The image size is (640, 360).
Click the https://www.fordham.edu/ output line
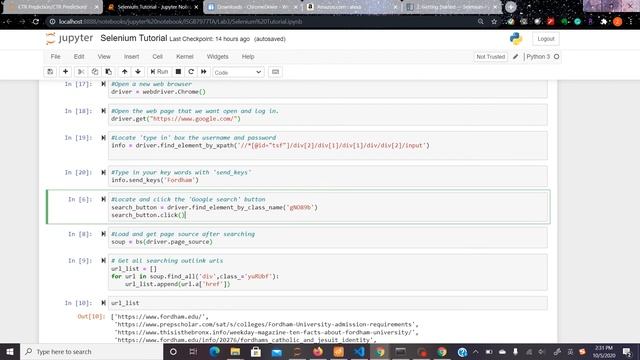(161, 317)
